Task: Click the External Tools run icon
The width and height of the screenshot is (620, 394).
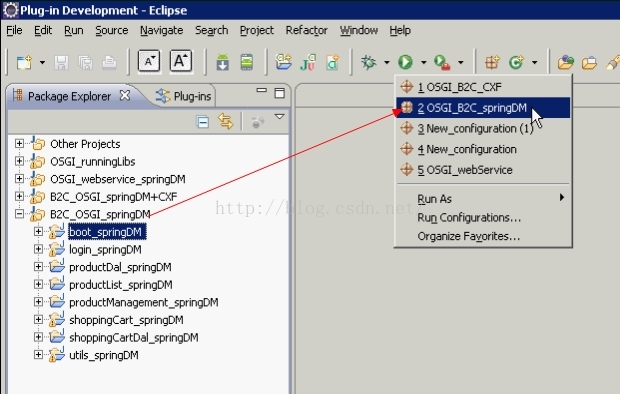Action: tap(442, 63)
